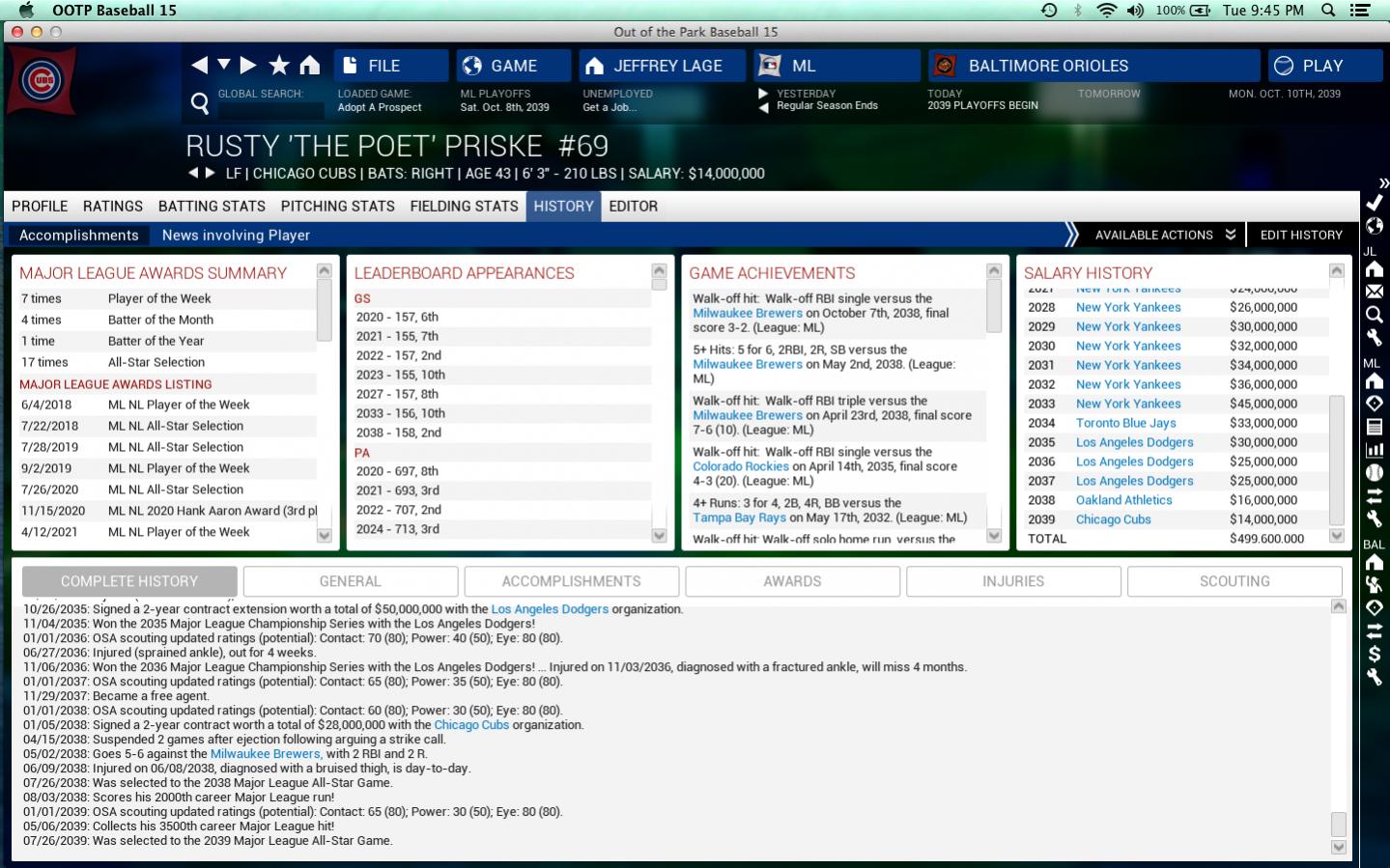Viewport: 1390px width, 868px height.
Task: Open the PLAY menu
Action: click(1325, 66)
